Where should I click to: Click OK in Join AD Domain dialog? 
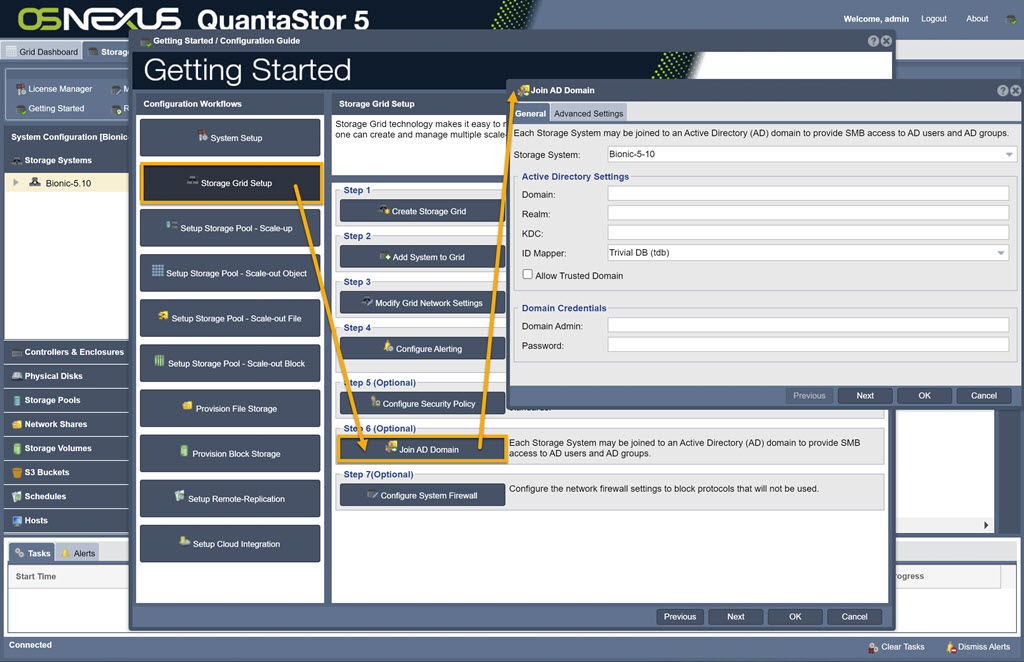[924, 395]
